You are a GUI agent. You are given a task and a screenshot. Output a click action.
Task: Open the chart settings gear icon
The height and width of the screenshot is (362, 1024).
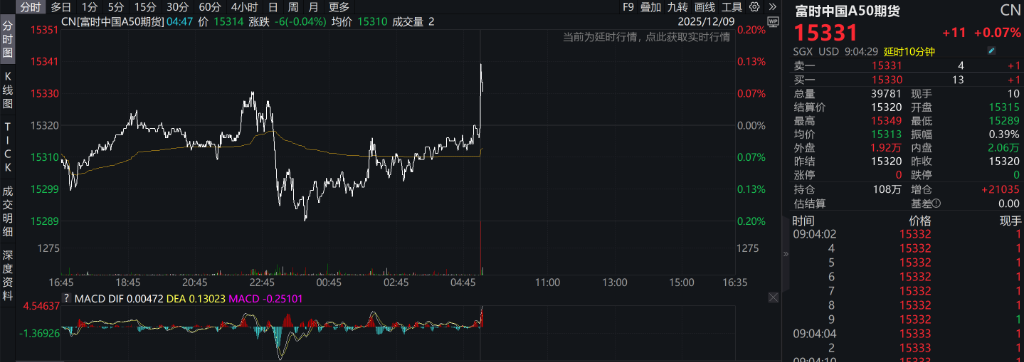(755, 7)
